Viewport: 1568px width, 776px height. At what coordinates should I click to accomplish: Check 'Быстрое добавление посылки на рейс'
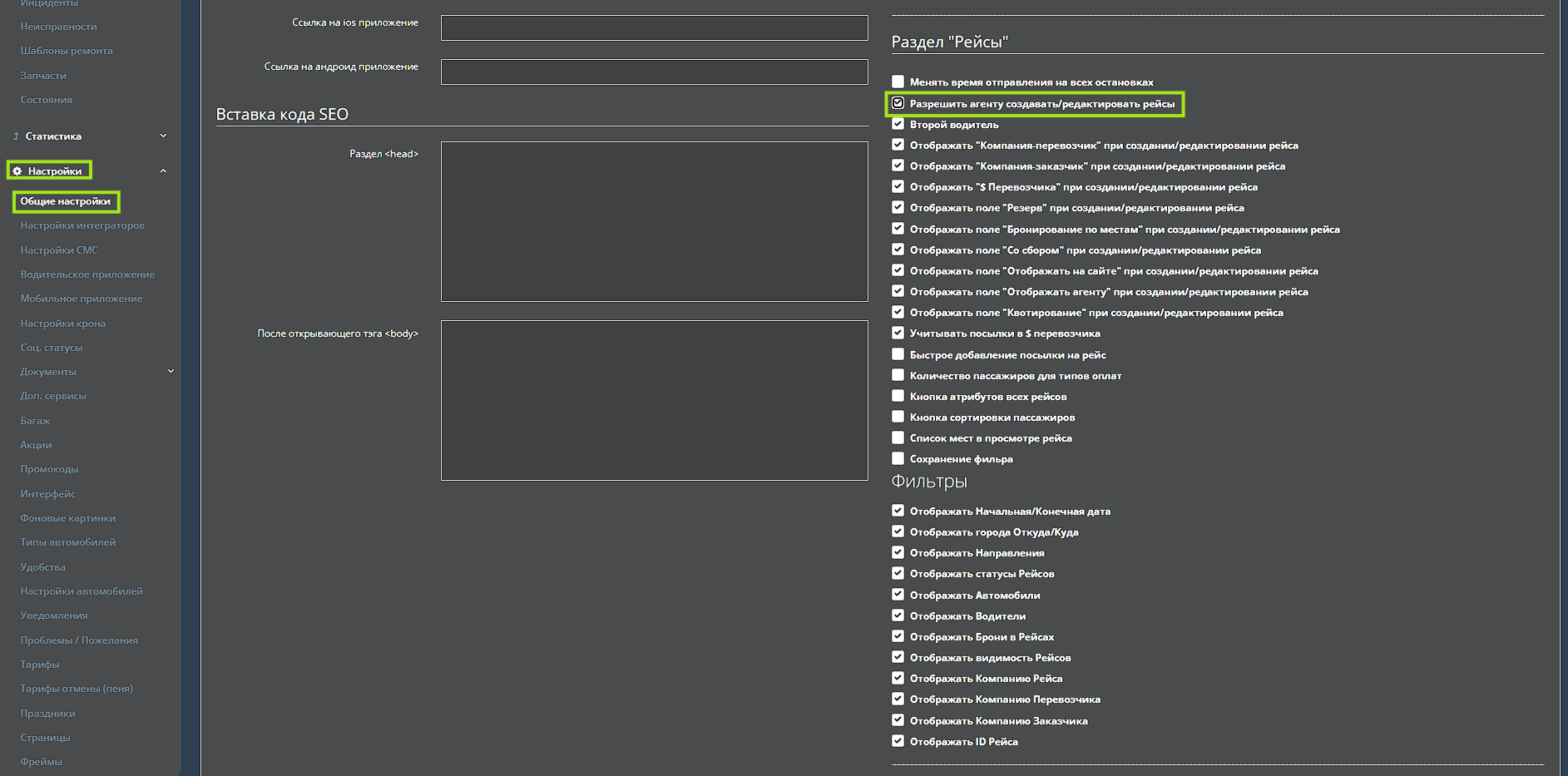(x=898, y=354)
